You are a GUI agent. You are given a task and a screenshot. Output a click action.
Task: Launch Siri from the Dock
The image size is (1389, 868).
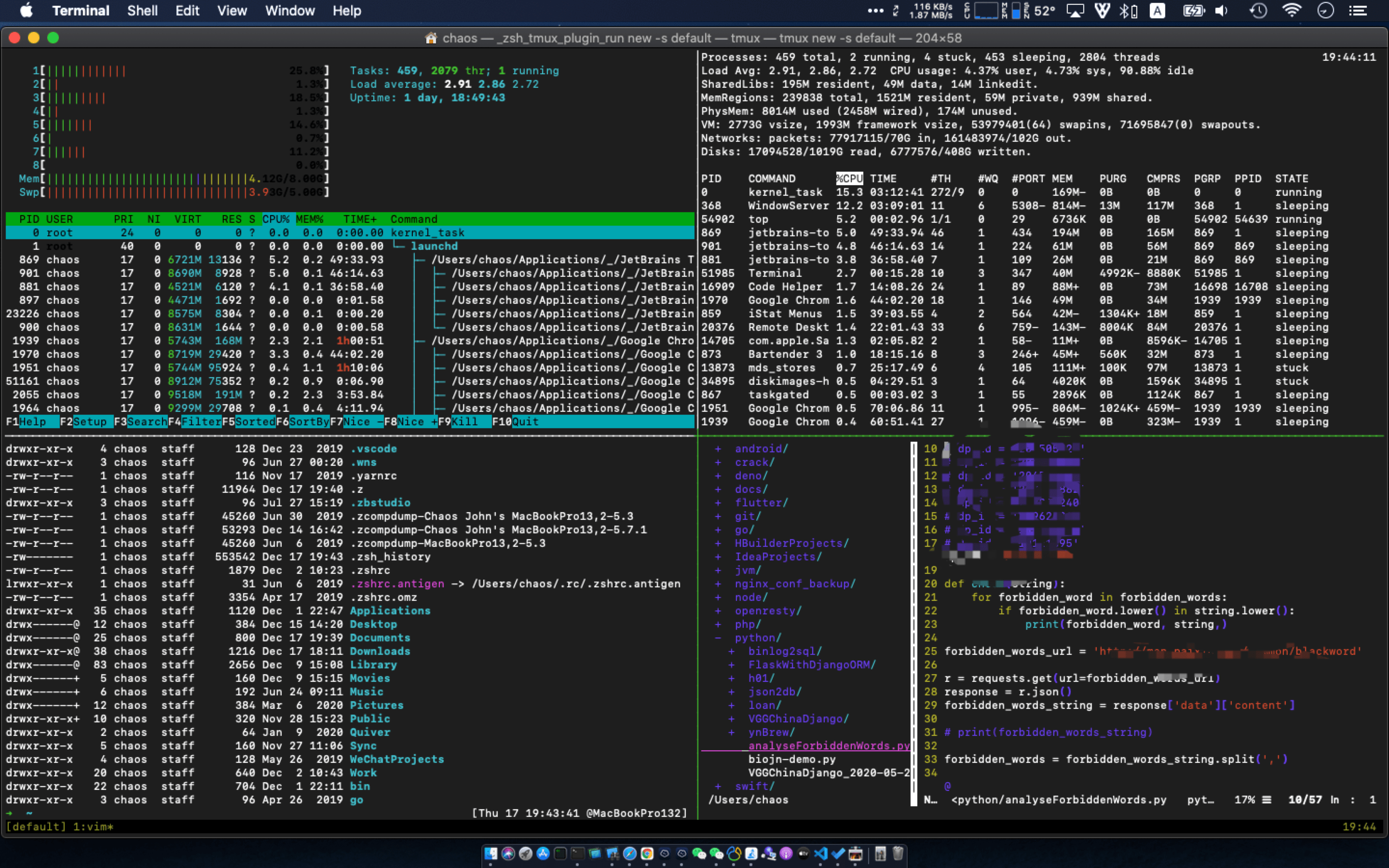tap(508, 854)
